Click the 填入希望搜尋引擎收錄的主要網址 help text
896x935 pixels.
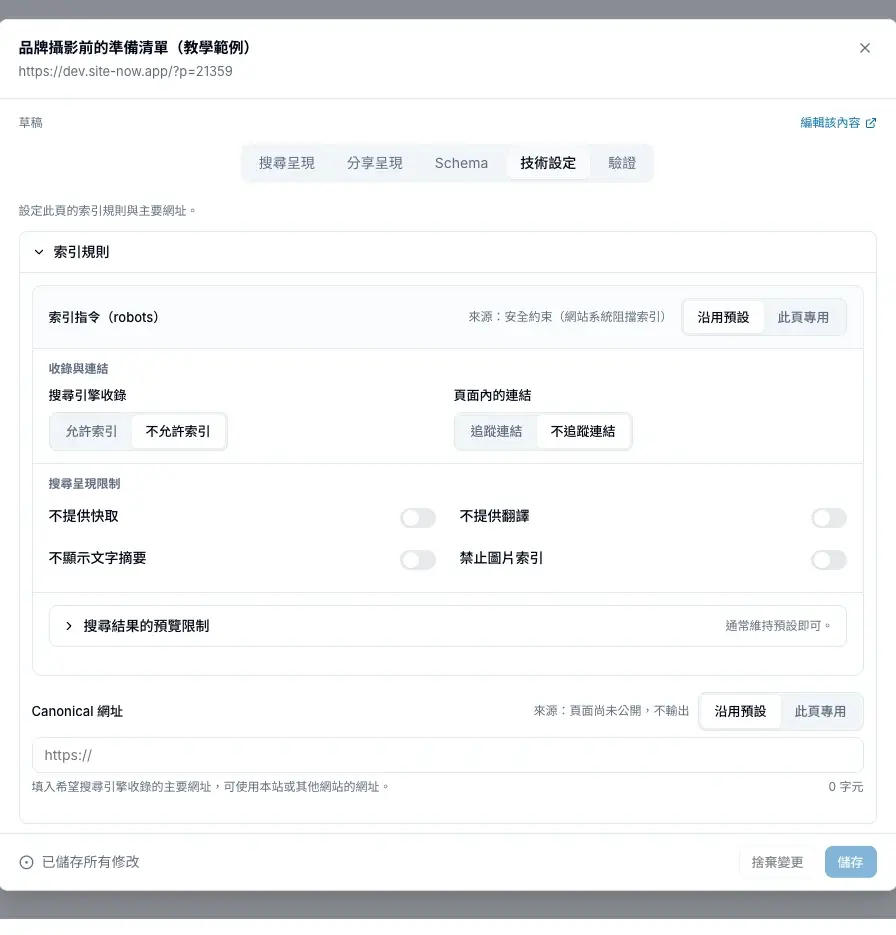(210, 787)
